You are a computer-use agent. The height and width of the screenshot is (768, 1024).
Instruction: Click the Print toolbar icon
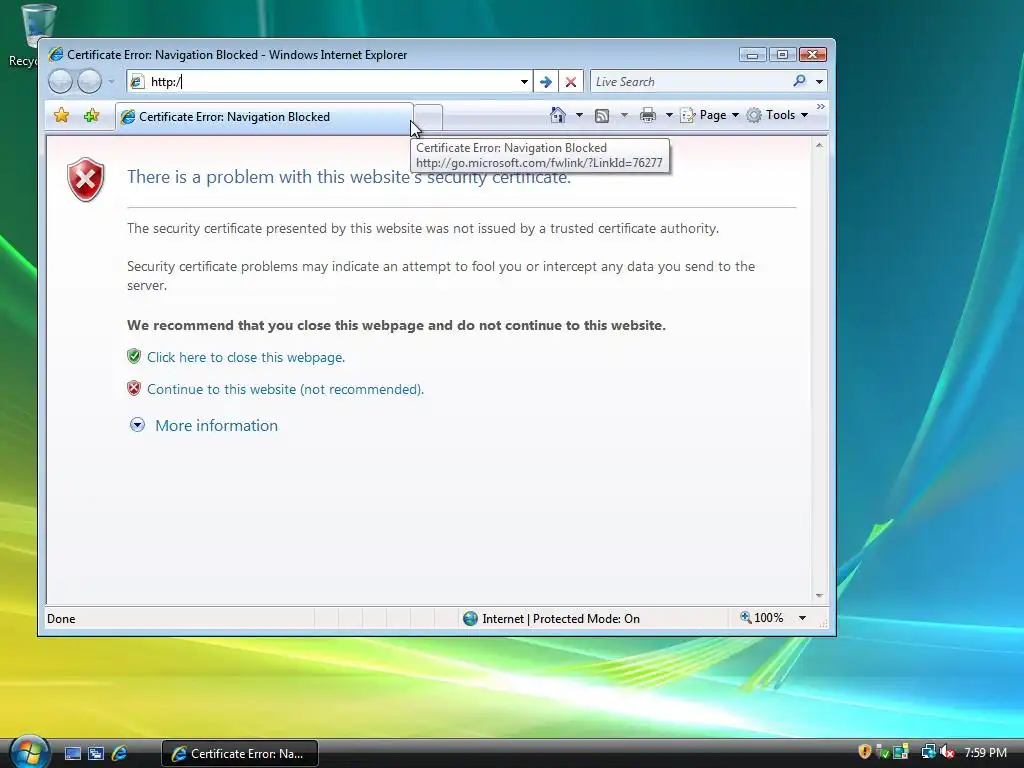[648, 116]
